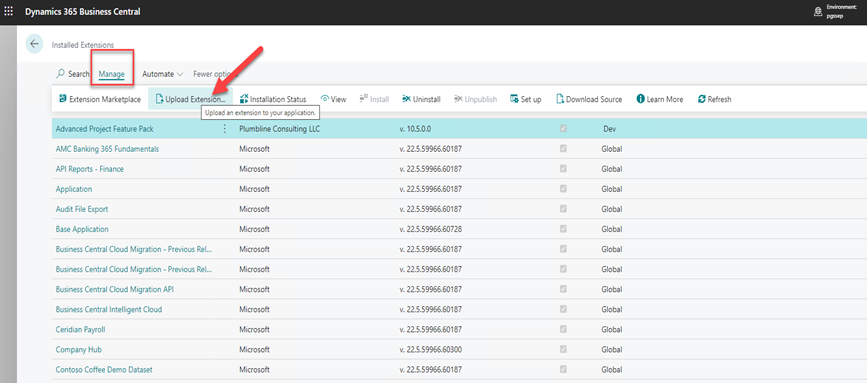Click Plumbline Consulting LLC publisher cell
The height and width of the screenshot is (383, 867).
click(279, 129)
